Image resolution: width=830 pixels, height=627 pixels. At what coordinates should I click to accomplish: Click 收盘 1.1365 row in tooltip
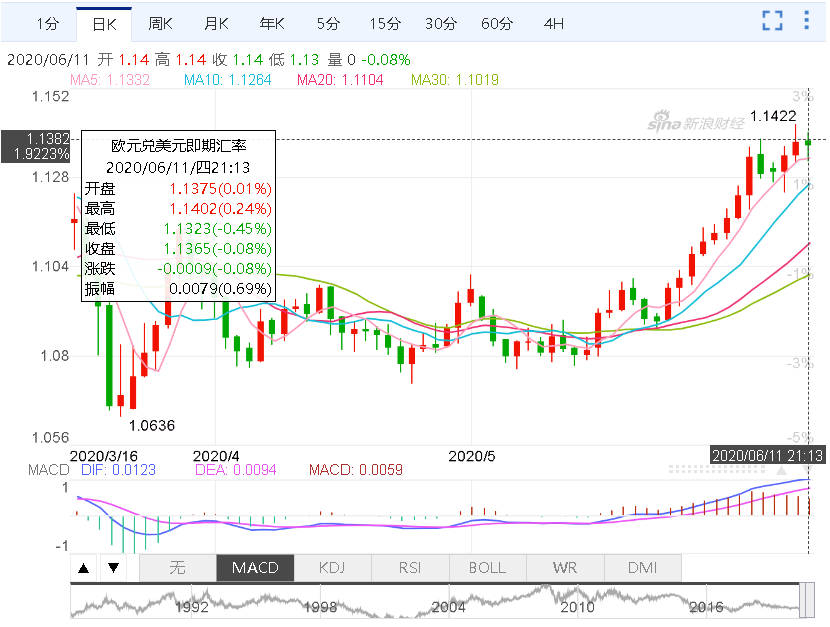178,249
